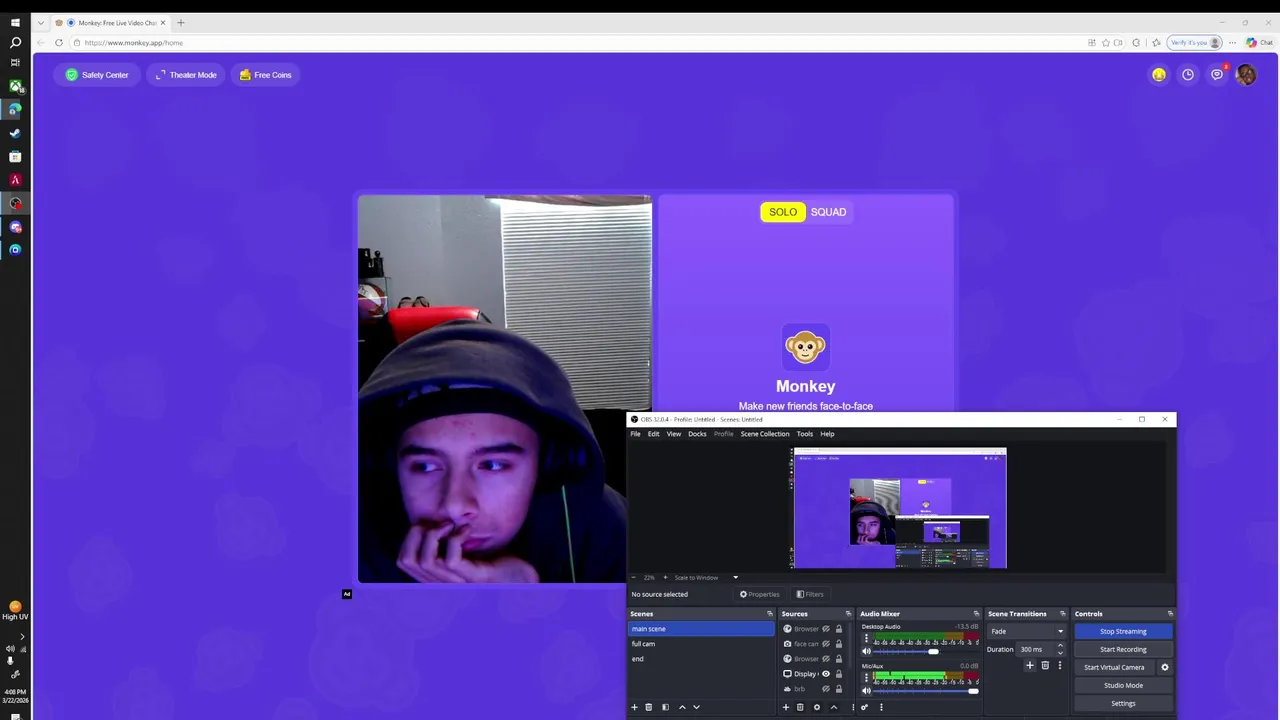The width and height of the screenshot is (1280, 720).
Task: Select the 'end' scene
Action: pos(701,659)
